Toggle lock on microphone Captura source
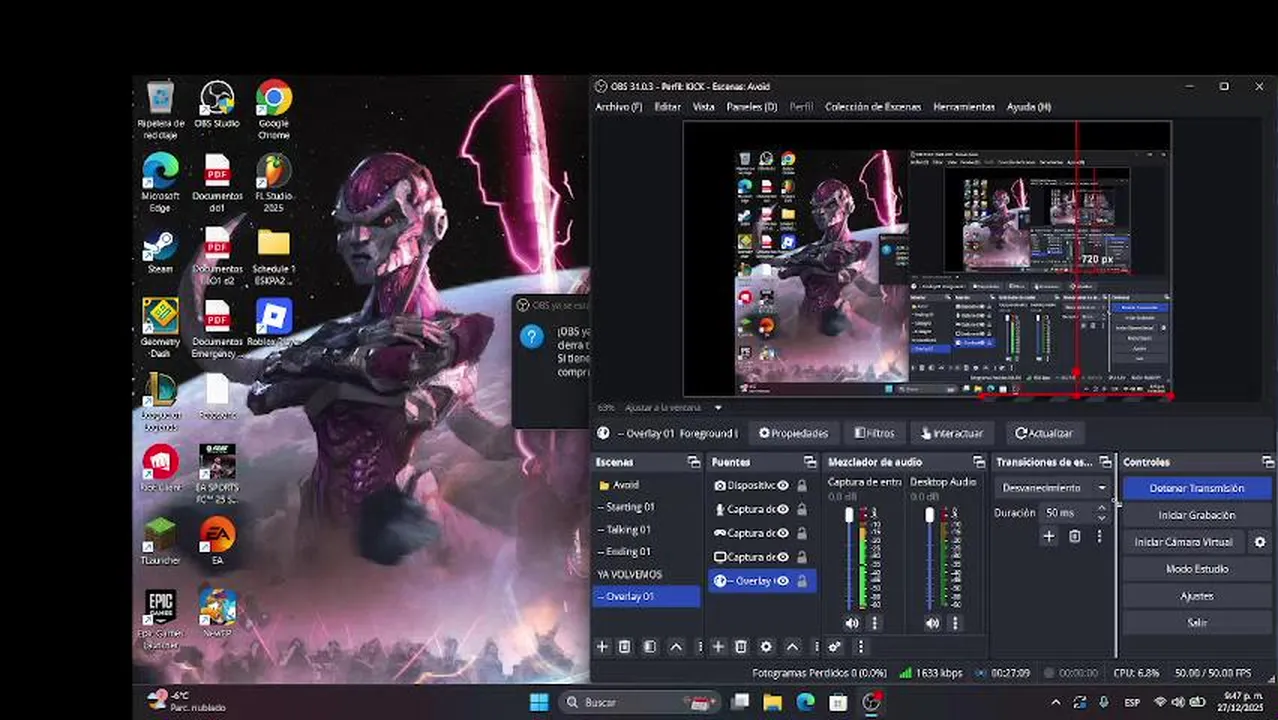1278x720 pixels. pyautogui.click(x=802, y=509)
